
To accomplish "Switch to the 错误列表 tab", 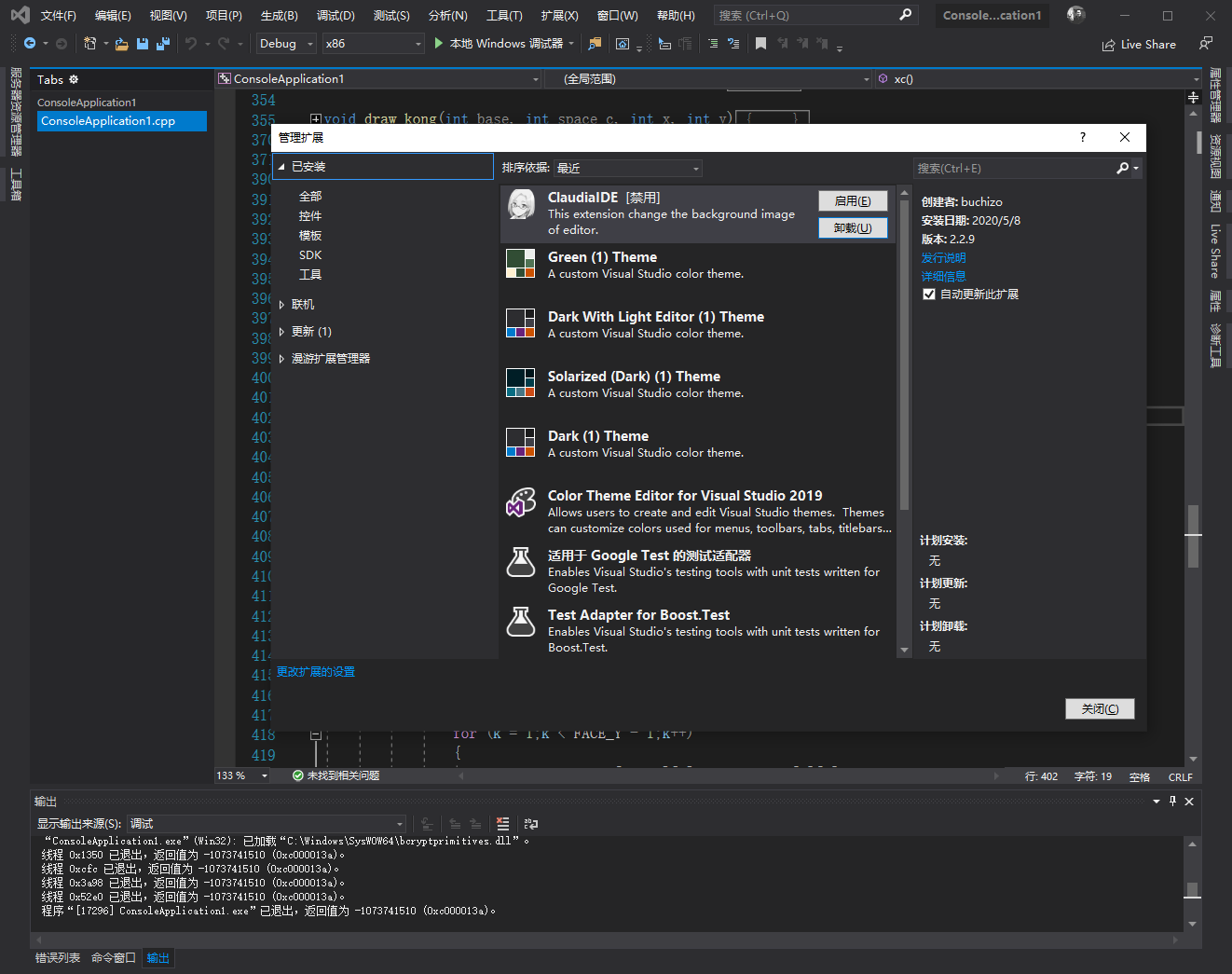I will pos(58,958).
